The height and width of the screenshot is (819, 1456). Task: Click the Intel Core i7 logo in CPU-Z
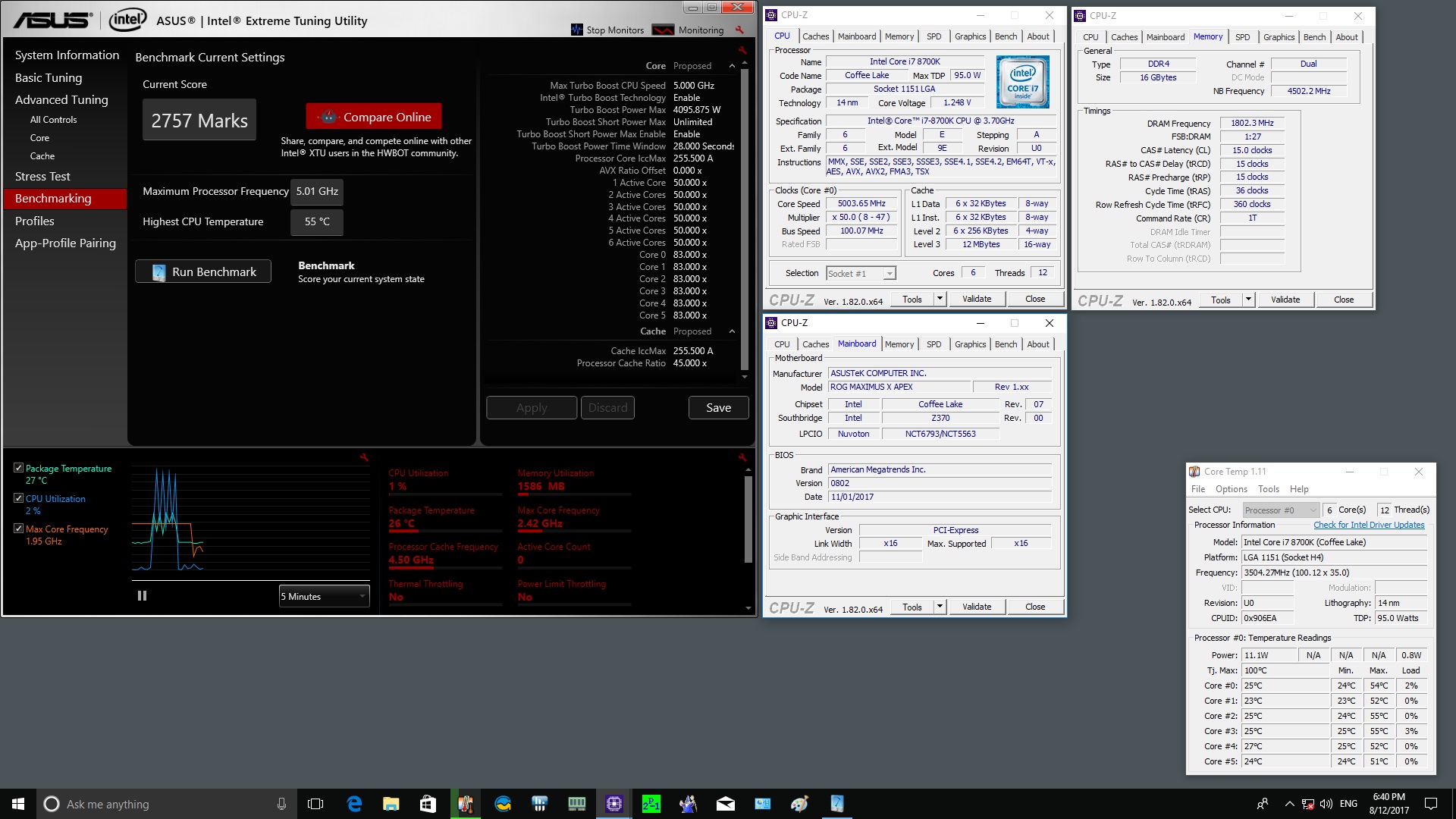(x=1022, y=82)
